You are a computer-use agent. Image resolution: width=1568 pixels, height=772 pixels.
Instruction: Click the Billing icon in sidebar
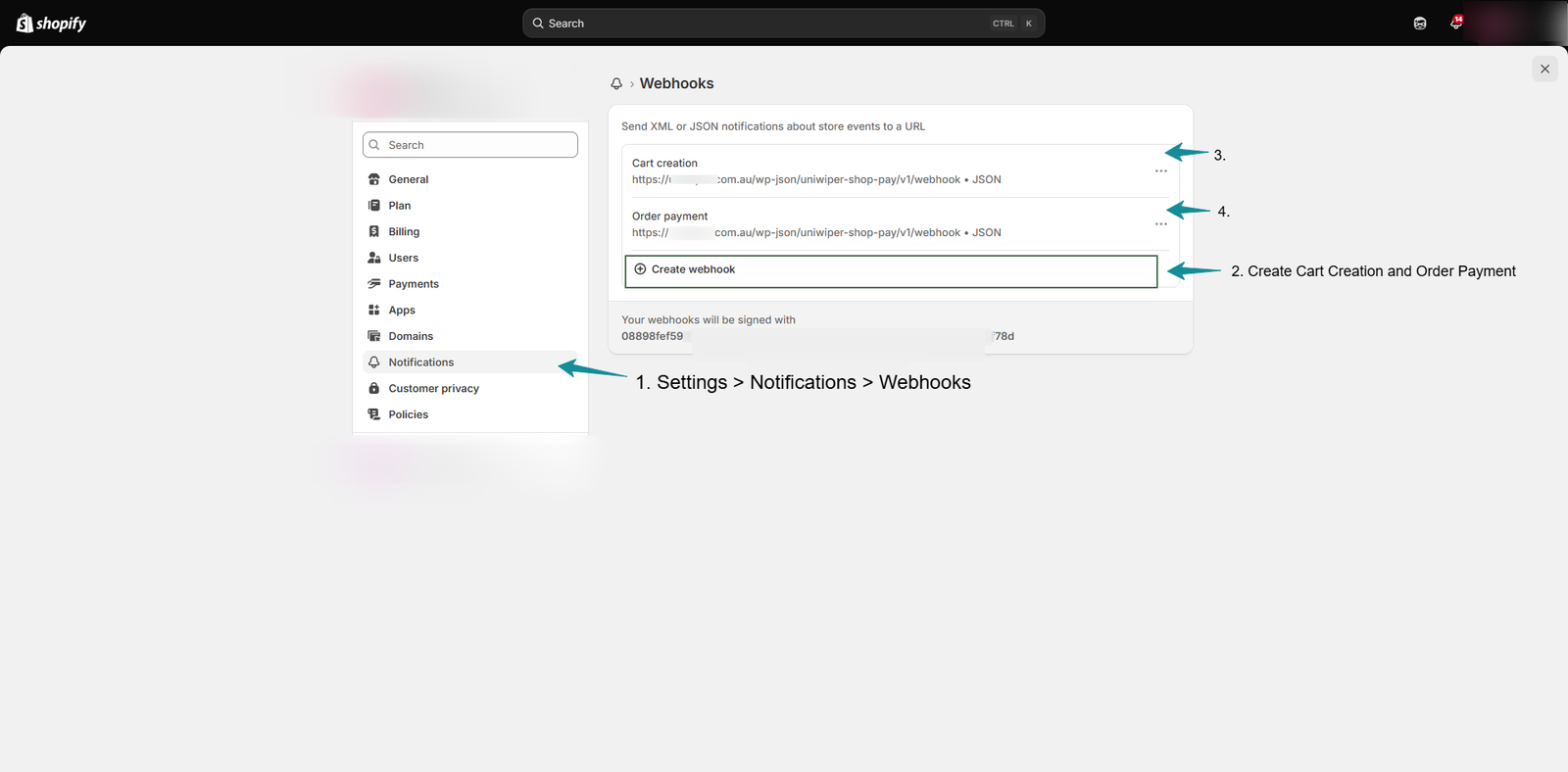373,232
